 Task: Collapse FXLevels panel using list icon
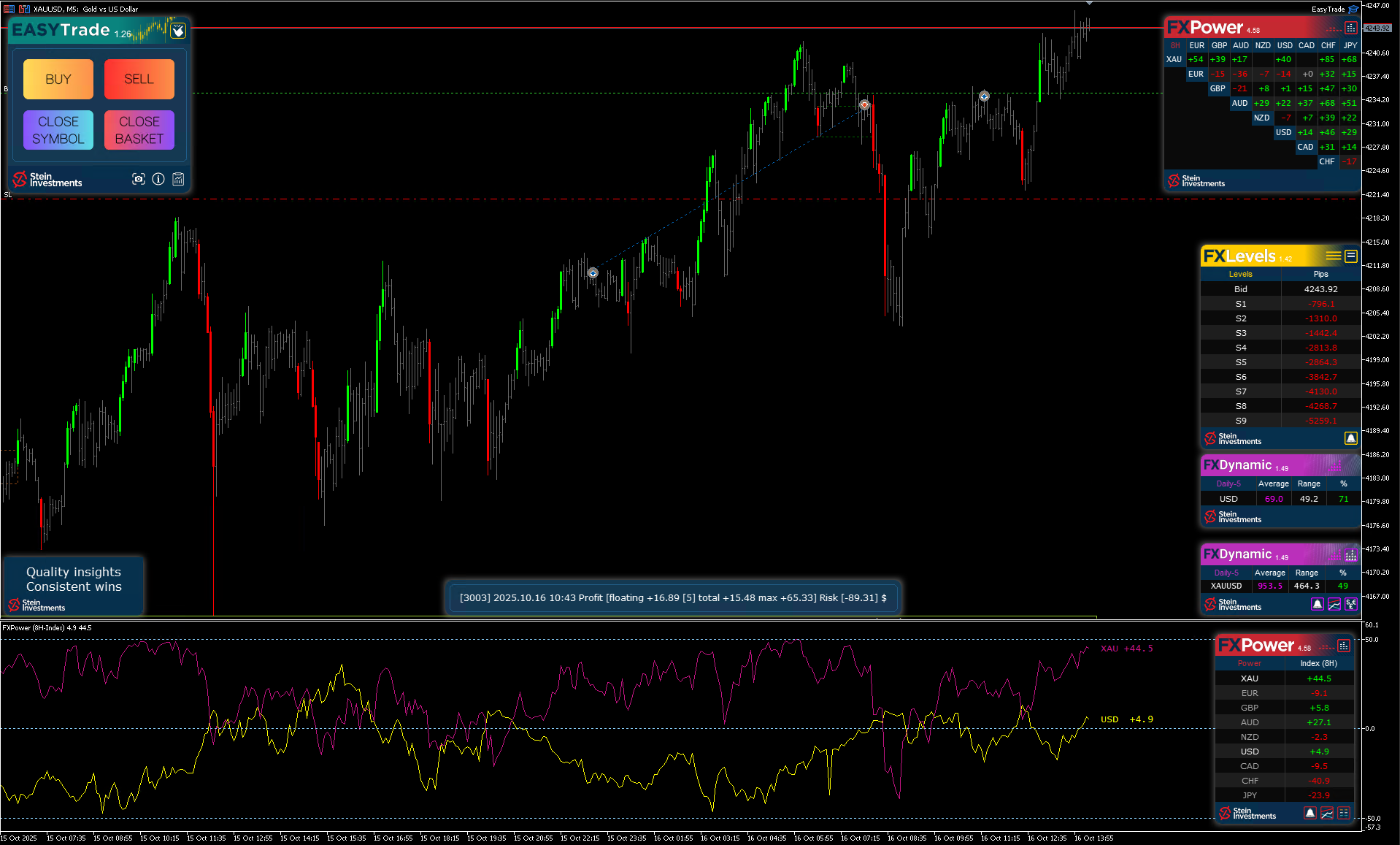pos(1351,256)
